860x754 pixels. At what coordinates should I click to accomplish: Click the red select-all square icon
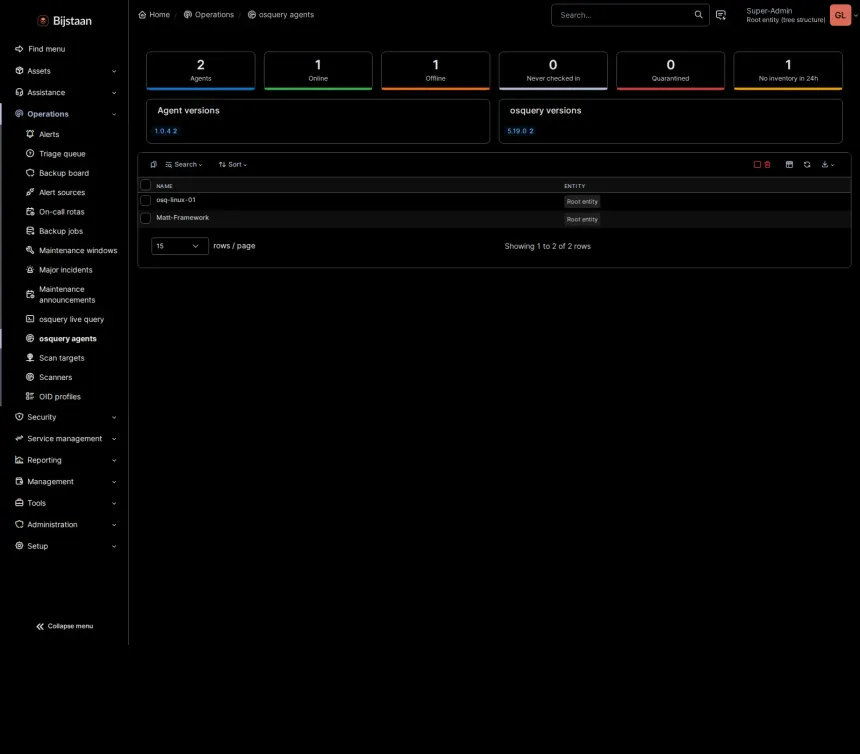pyautogui.click(x=757, y=165)
